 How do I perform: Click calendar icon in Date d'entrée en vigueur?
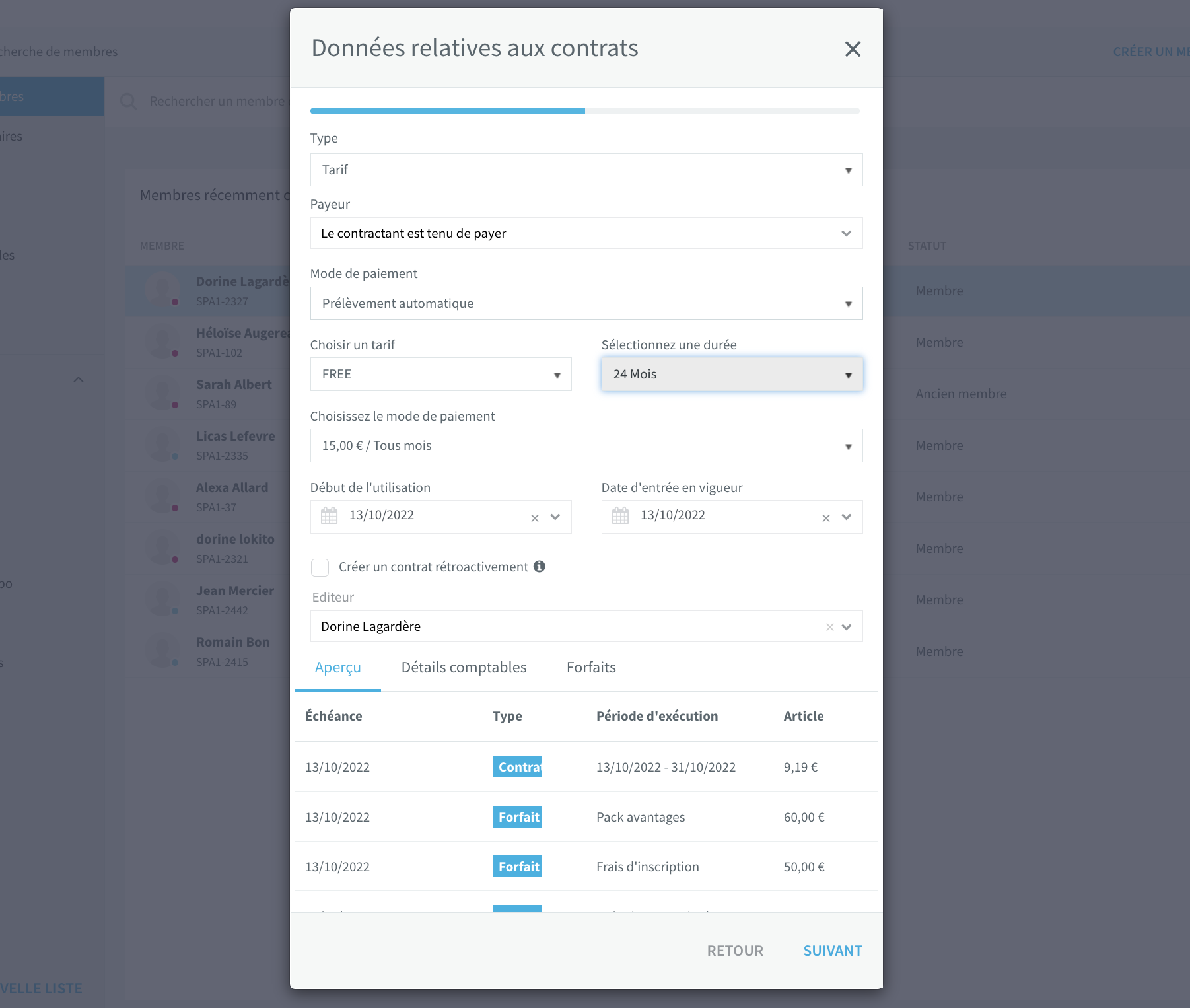pyautogui.click(x=620, y=515)
